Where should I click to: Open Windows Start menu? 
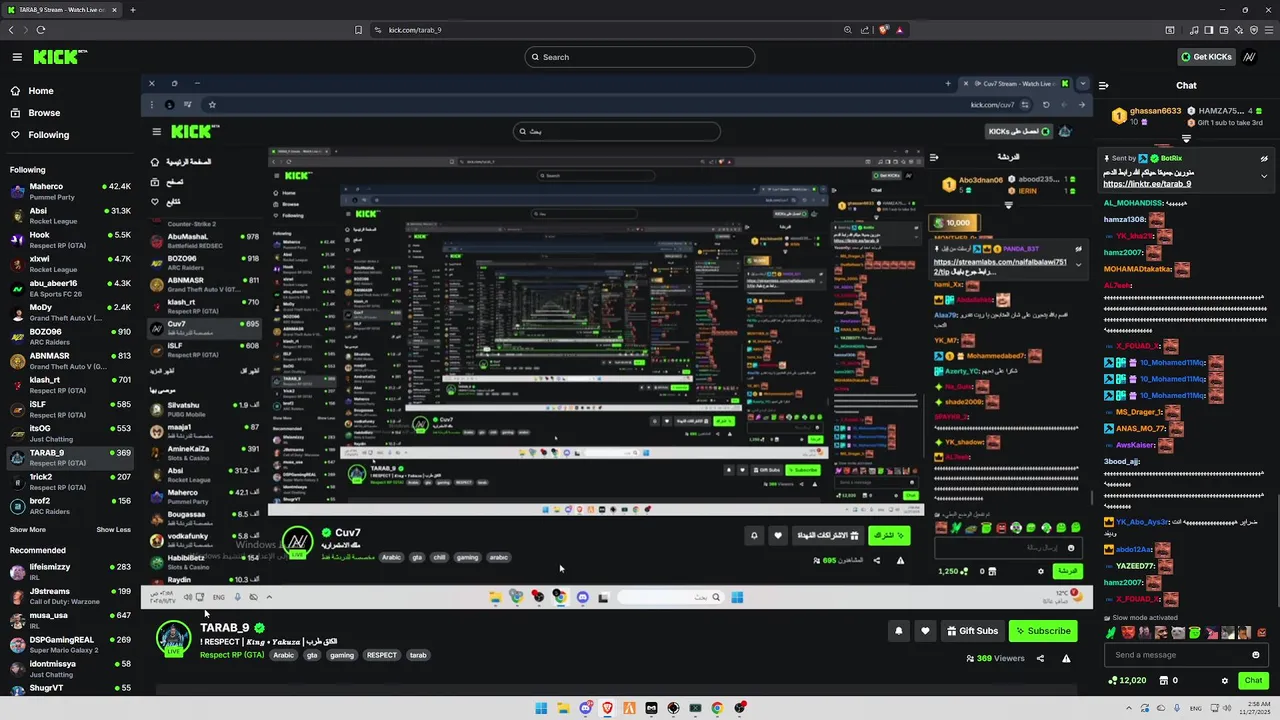click(541, 708)
